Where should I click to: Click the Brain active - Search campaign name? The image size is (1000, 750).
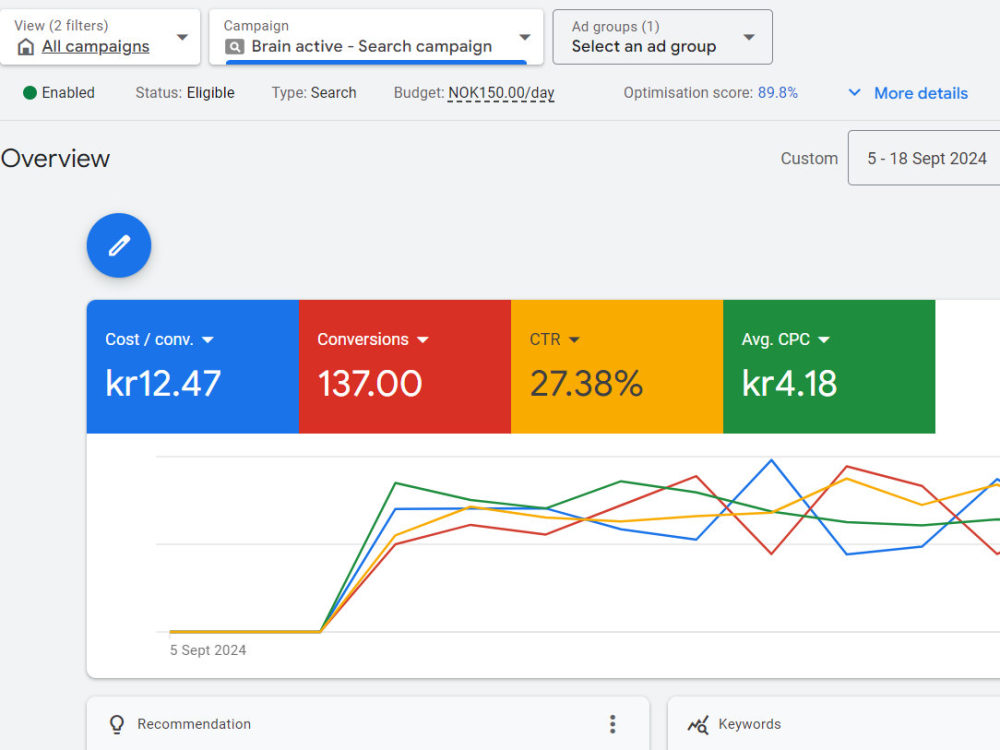point(372,47)
